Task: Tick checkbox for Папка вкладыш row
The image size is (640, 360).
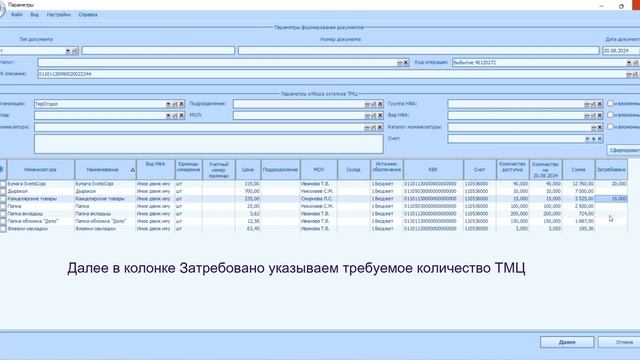Action: (3, 214)
